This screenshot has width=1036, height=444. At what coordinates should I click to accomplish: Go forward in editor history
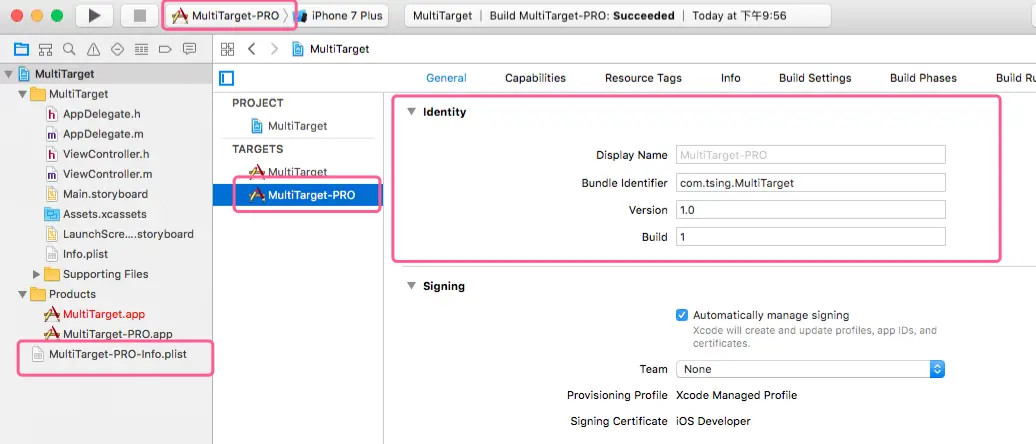pyautogui.click(x=275, y=49)
